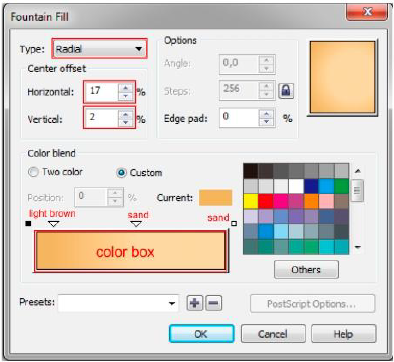Remove preset with the minus icon

point(213,303)
